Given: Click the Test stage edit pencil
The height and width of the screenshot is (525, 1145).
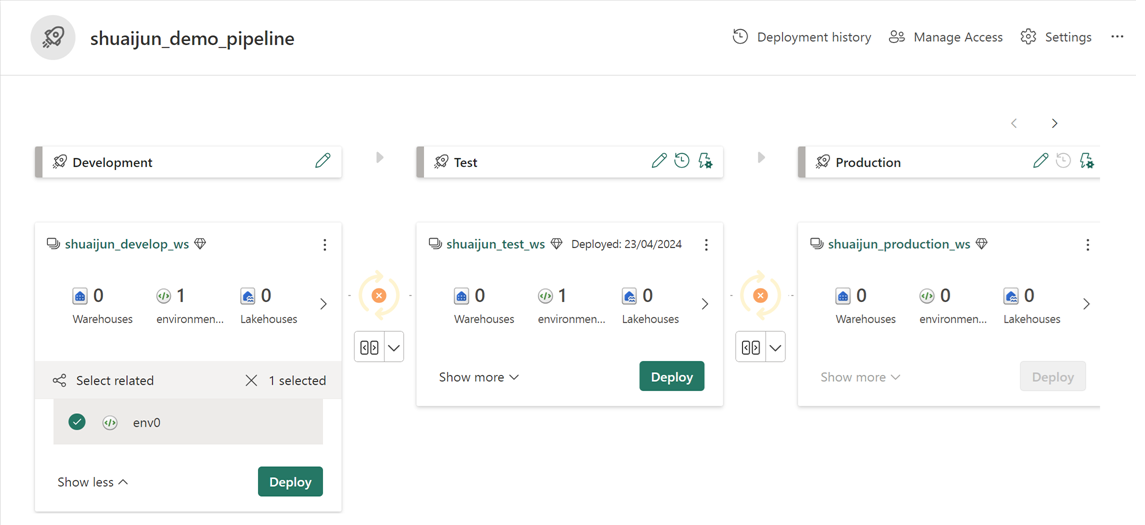Looking at the screenshot, I should [x=658, y=161].
